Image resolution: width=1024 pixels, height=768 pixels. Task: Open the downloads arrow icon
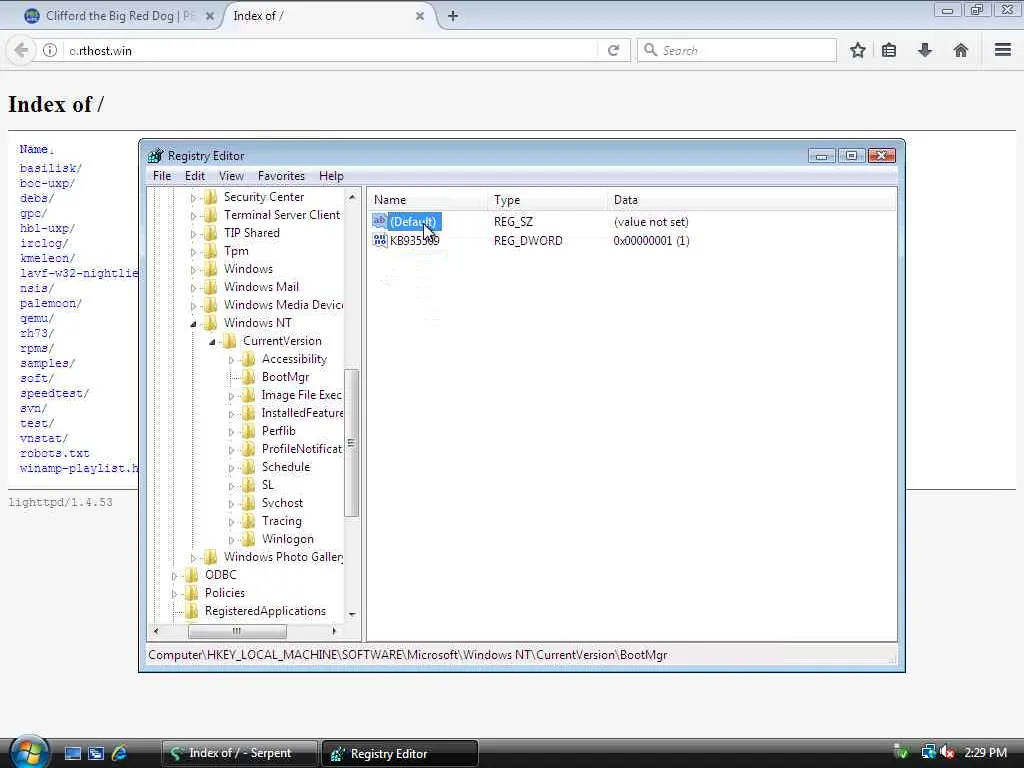click(x=925, y=50)
